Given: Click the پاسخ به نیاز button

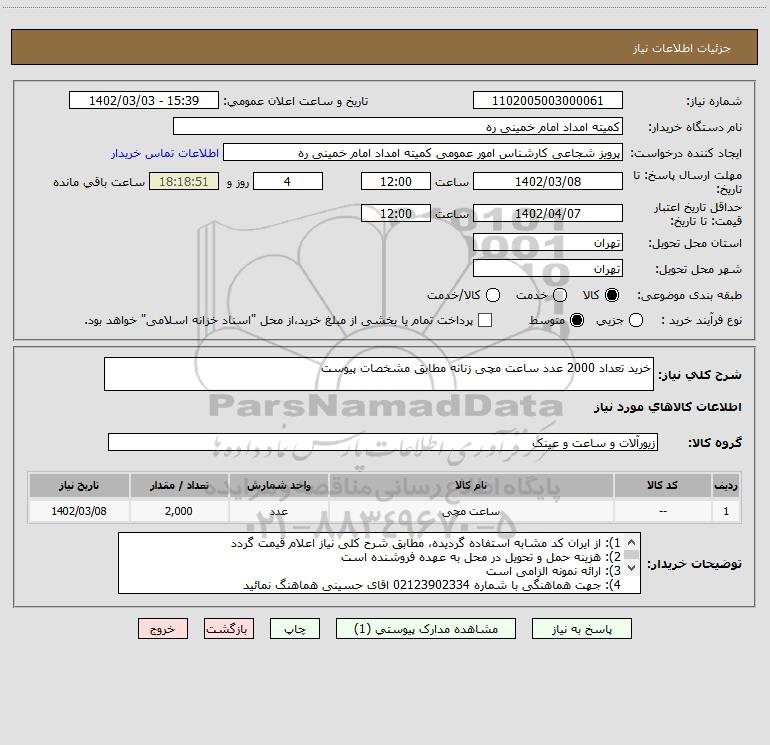Looking at the screenshot, I should pyautogui.click(x=581, y=629).
